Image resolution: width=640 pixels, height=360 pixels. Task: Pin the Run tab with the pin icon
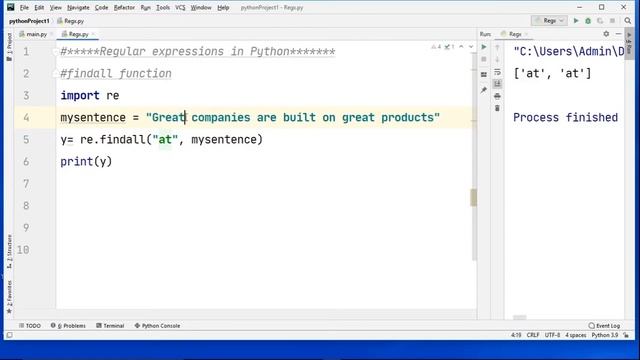pos(484,90)
